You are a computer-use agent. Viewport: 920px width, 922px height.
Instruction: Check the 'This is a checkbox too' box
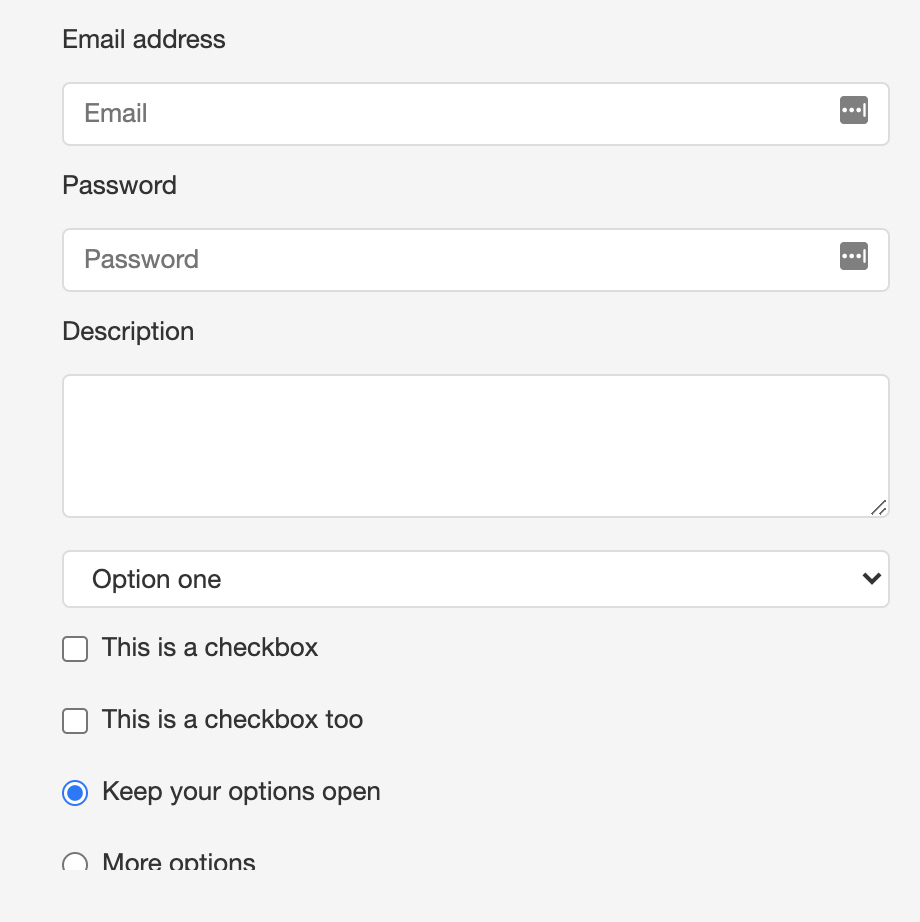pos(75,721)
